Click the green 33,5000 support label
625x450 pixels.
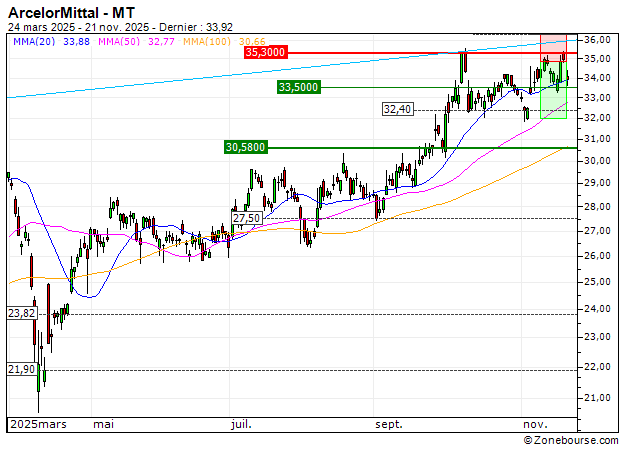click(298, 88)
